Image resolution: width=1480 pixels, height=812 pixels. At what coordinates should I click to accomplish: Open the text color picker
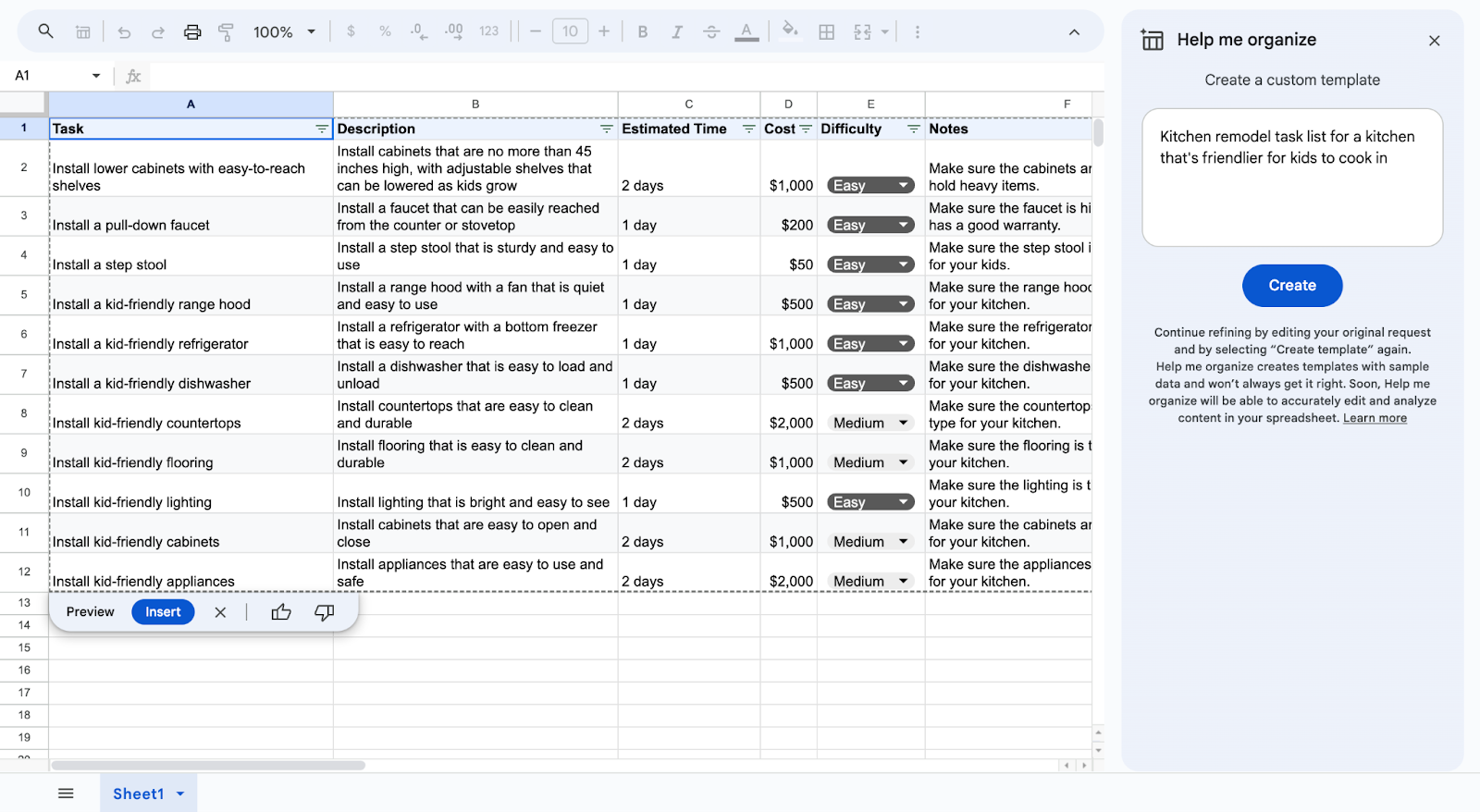(746, 31)
